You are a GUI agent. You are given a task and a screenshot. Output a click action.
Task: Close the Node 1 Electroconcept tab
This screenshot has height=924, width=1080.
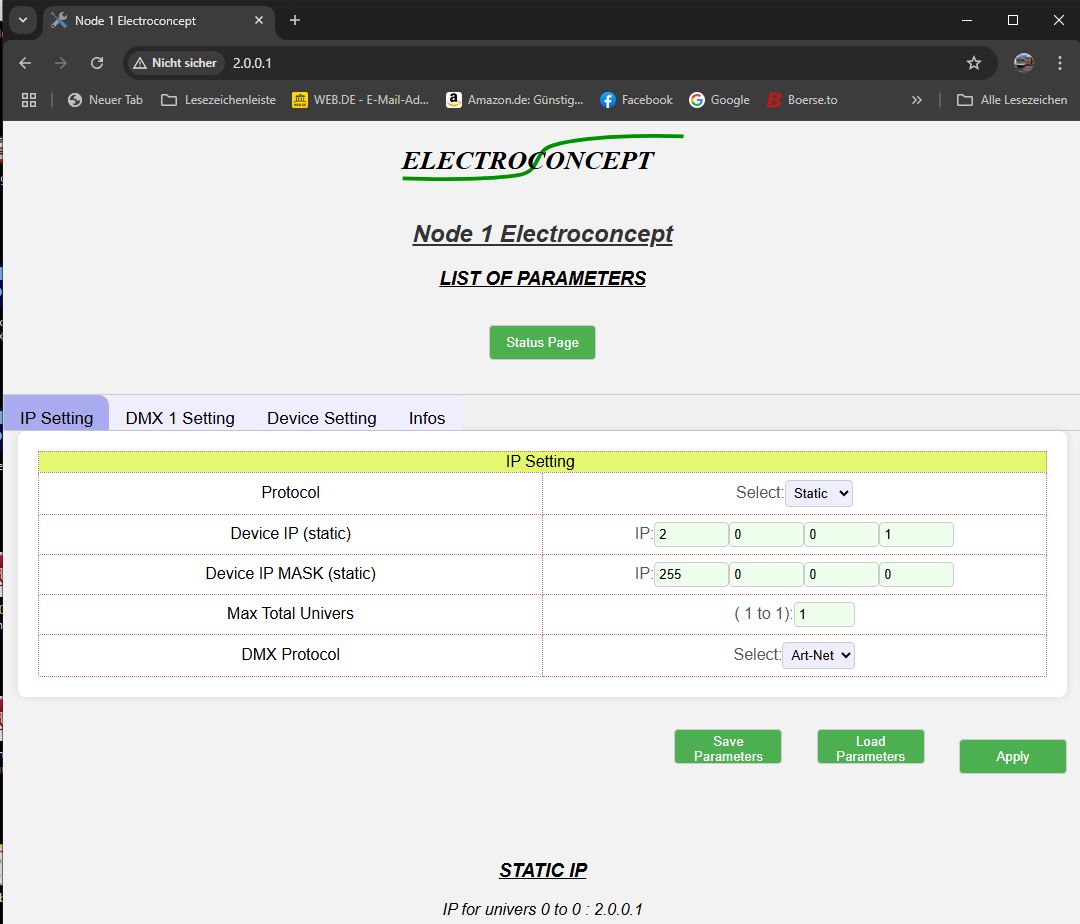(259, 20)
